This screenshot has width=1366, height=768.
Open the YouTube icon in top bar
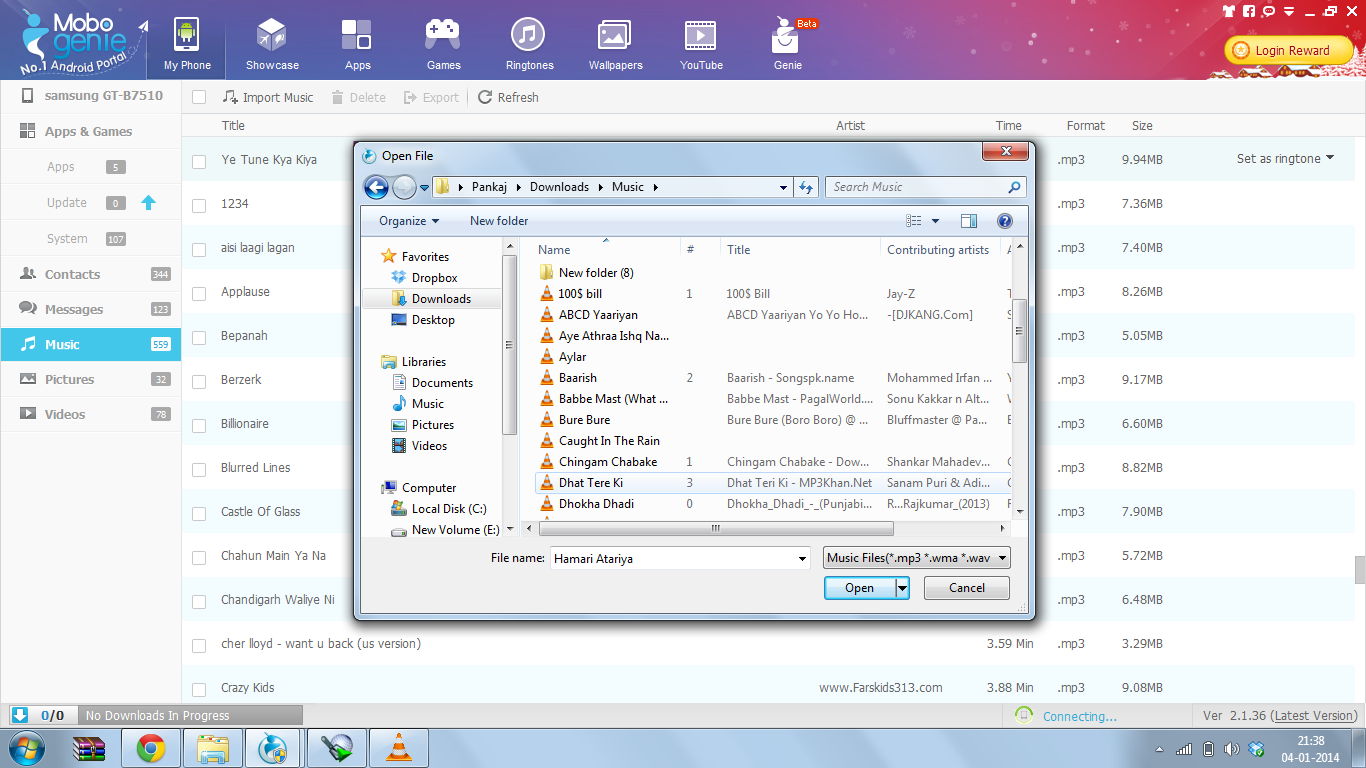pyautogui.click(x=700, y=36)
